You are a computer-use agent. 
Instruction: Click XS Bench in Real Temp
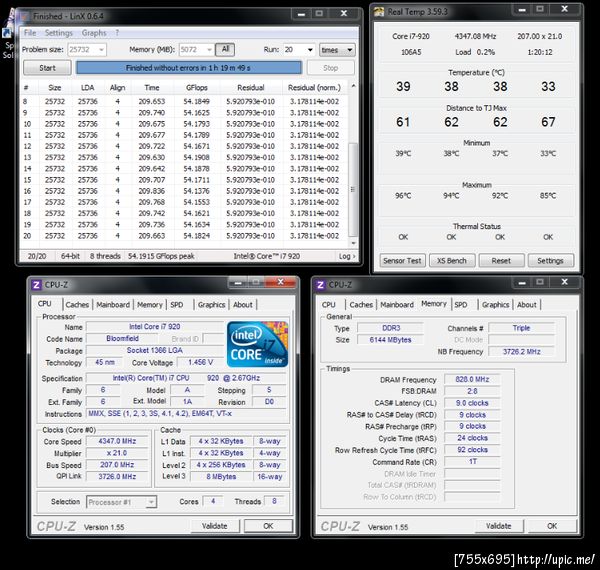(452, 261)
